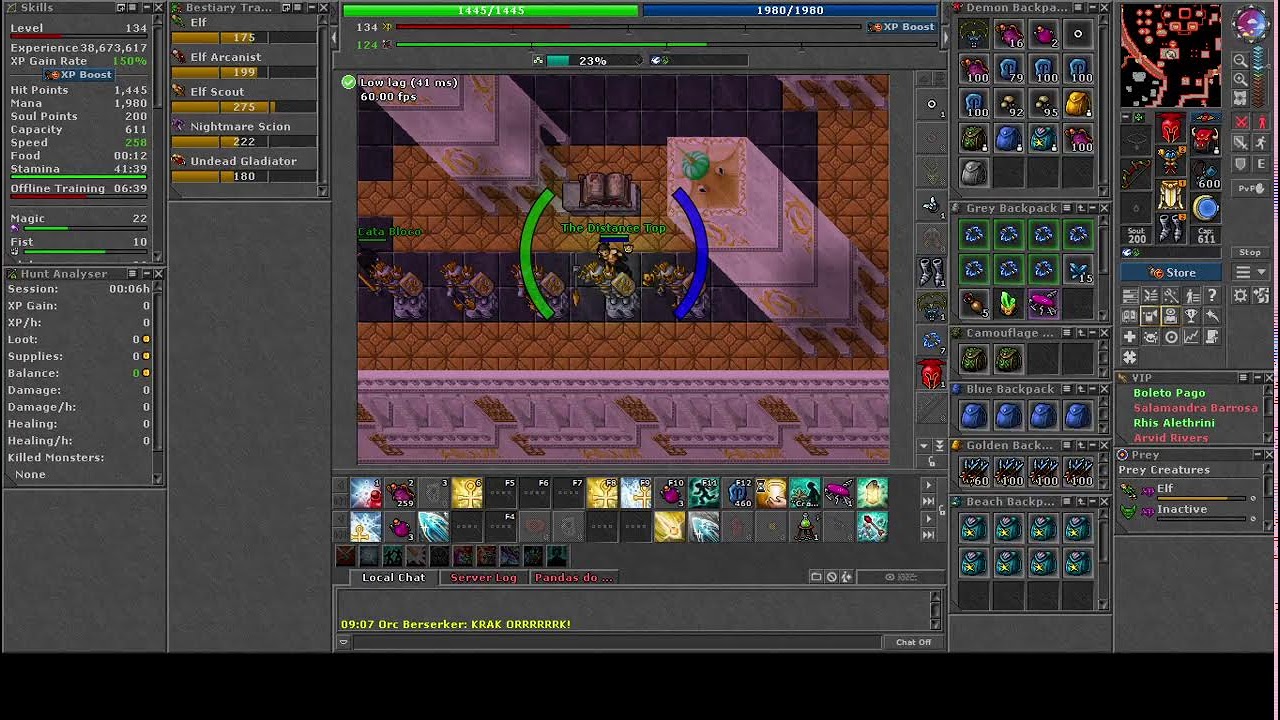Select mana potion stack of 79

click(x=1008, y=70)
